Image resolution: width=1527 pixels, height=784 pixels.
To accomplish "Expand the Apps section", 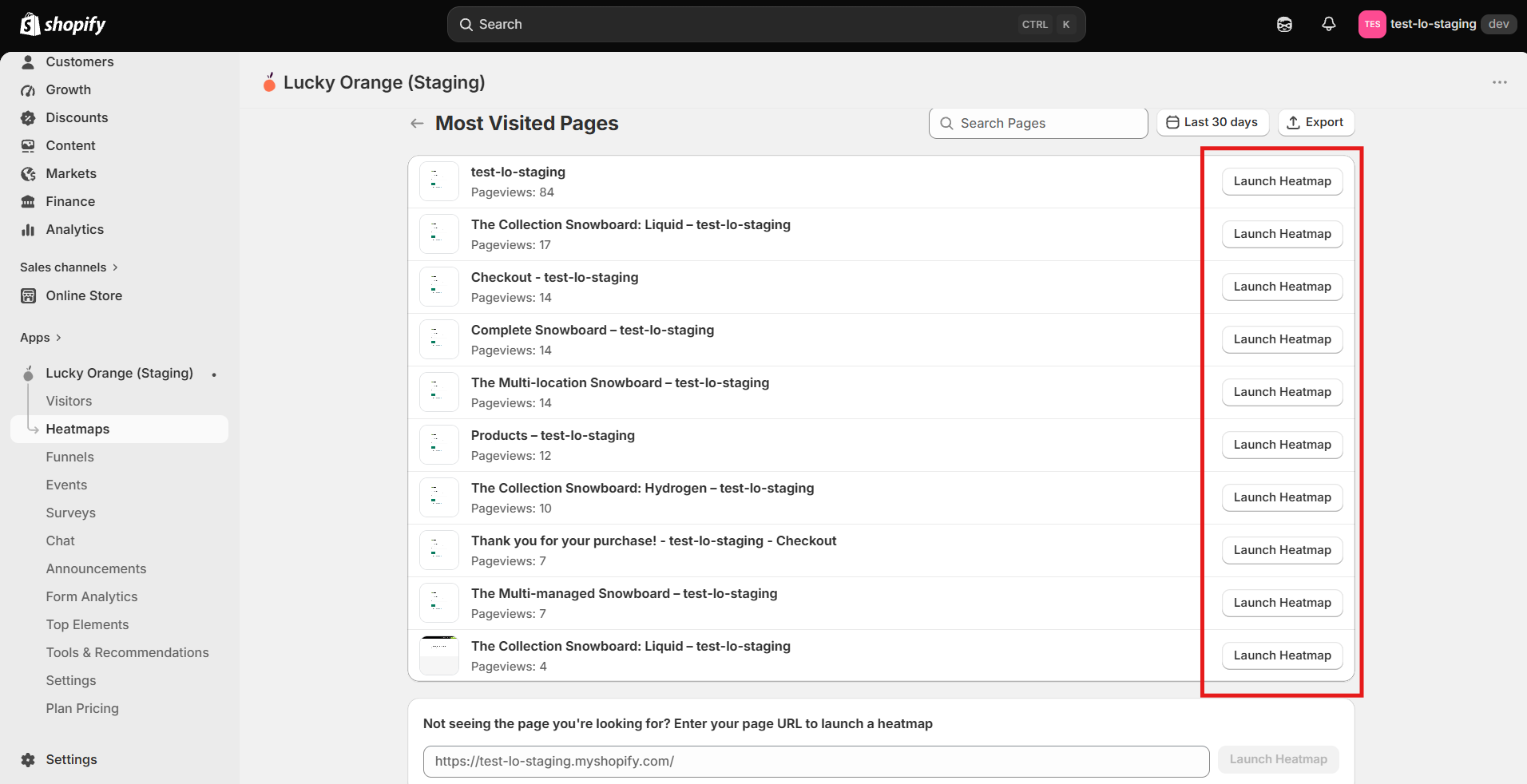I will [x=40, y=338].
